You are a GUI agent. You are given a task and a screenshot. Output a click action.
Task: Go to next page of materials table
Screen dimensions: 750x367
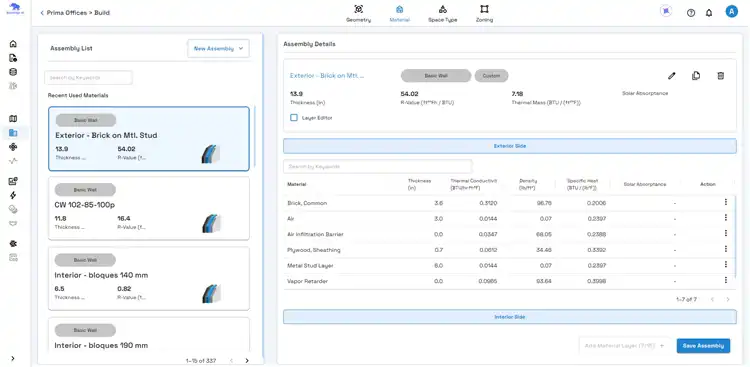coord(728,300)
